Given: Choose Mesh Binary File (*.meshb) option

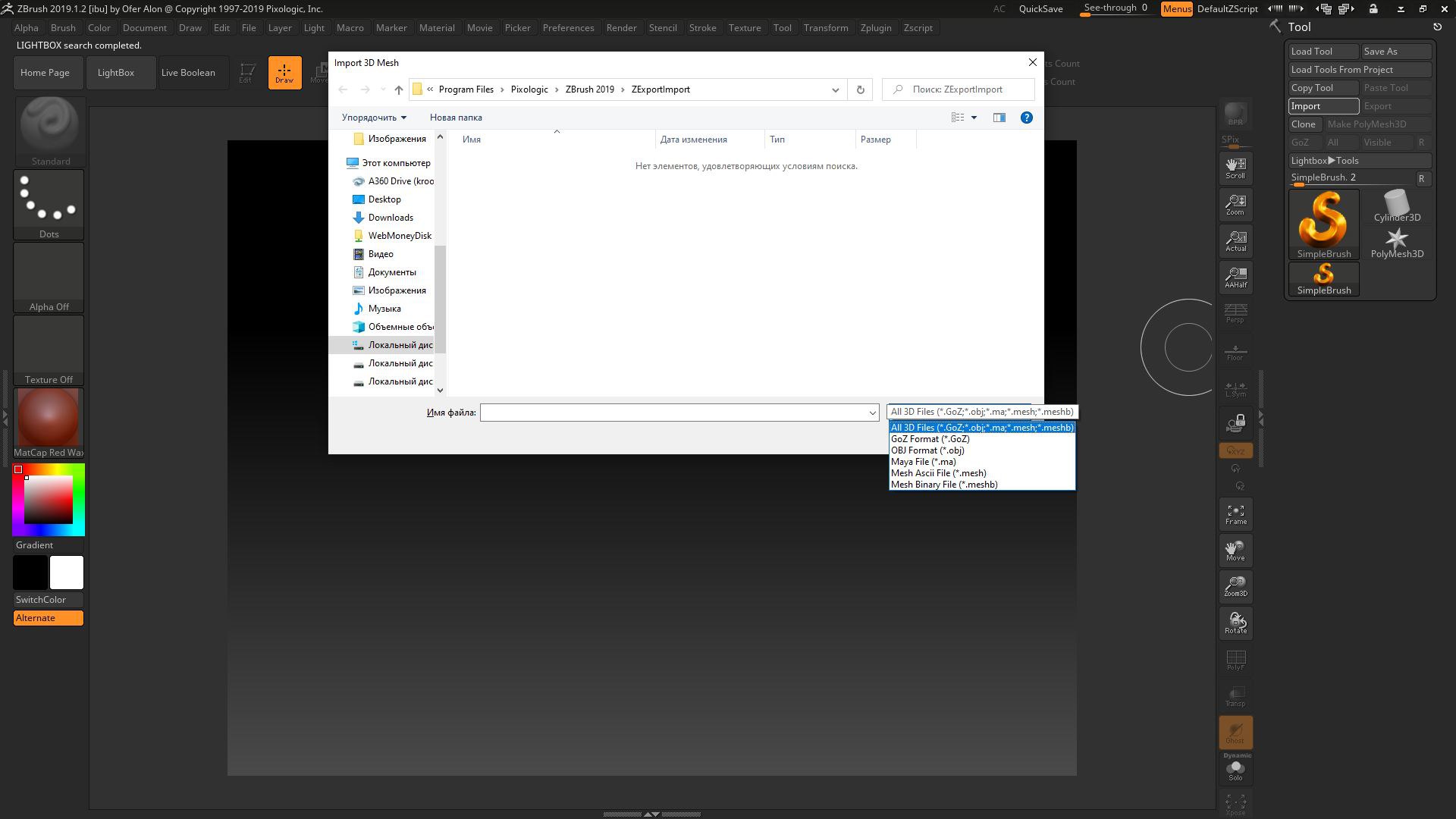Looking at the screenshot, I should coord(982,485).
